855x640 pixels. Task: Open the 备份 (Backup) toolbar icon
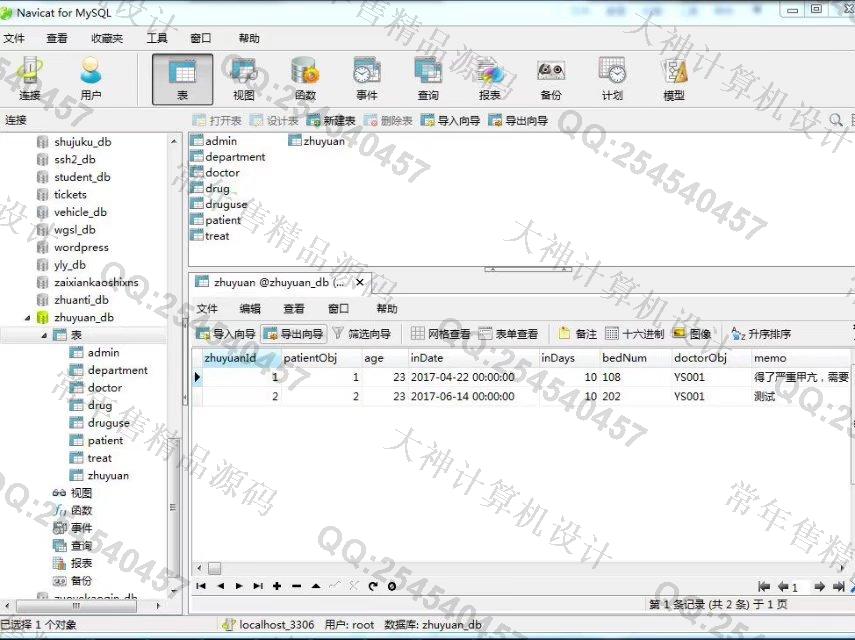click(551, 80)
